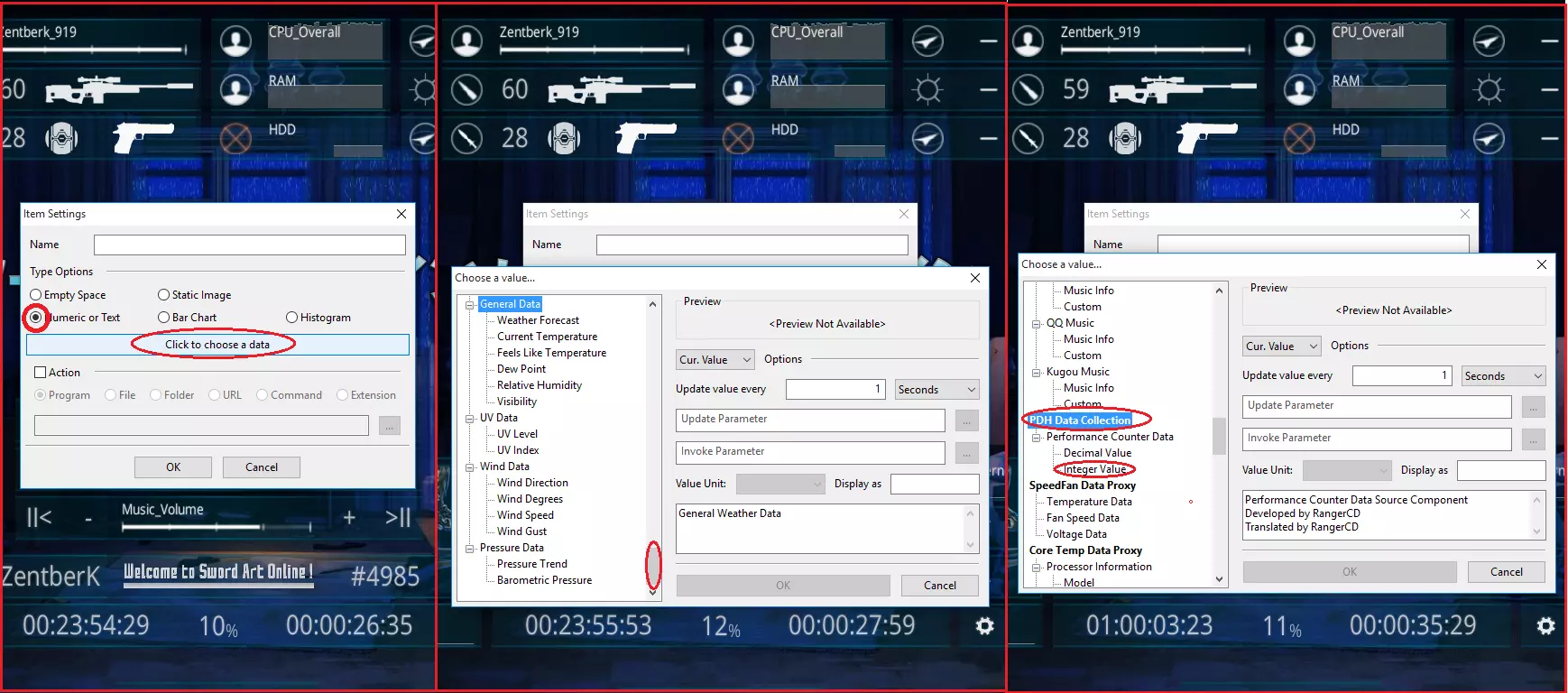Select the Program radio button

[x=40, y=395]
